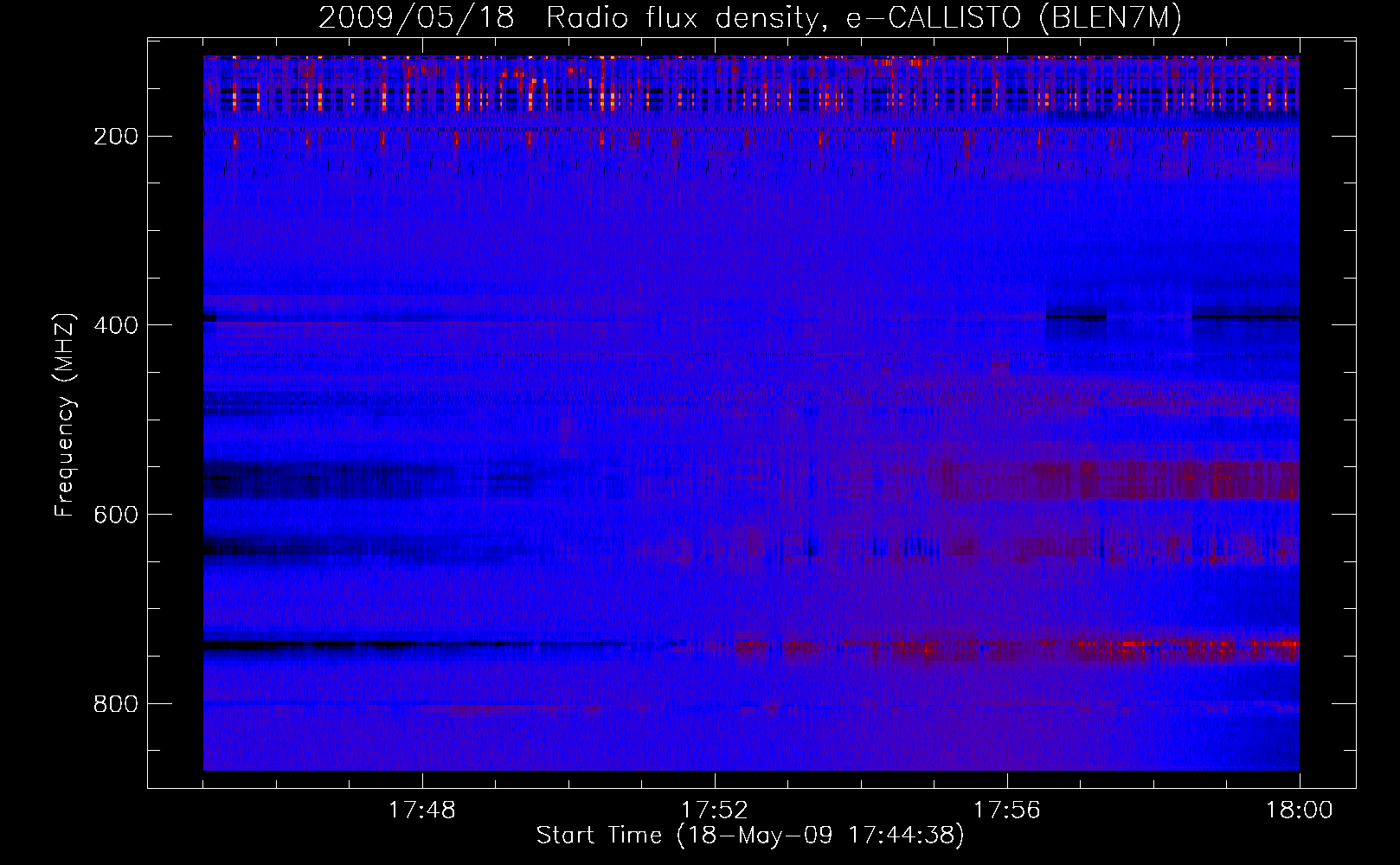Click the 'Start Time (18-May-09 17:44:38)' label
Screen dimensions: 1400x865
coord(750,836)
